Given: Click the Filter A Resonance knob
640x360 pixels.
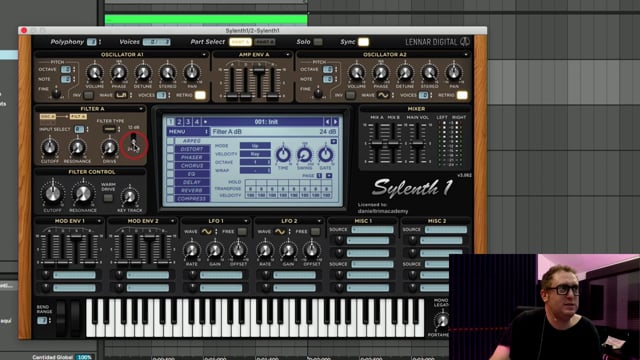Looking at the screenshot, I should pyautogui.click(x=77, y=147).
